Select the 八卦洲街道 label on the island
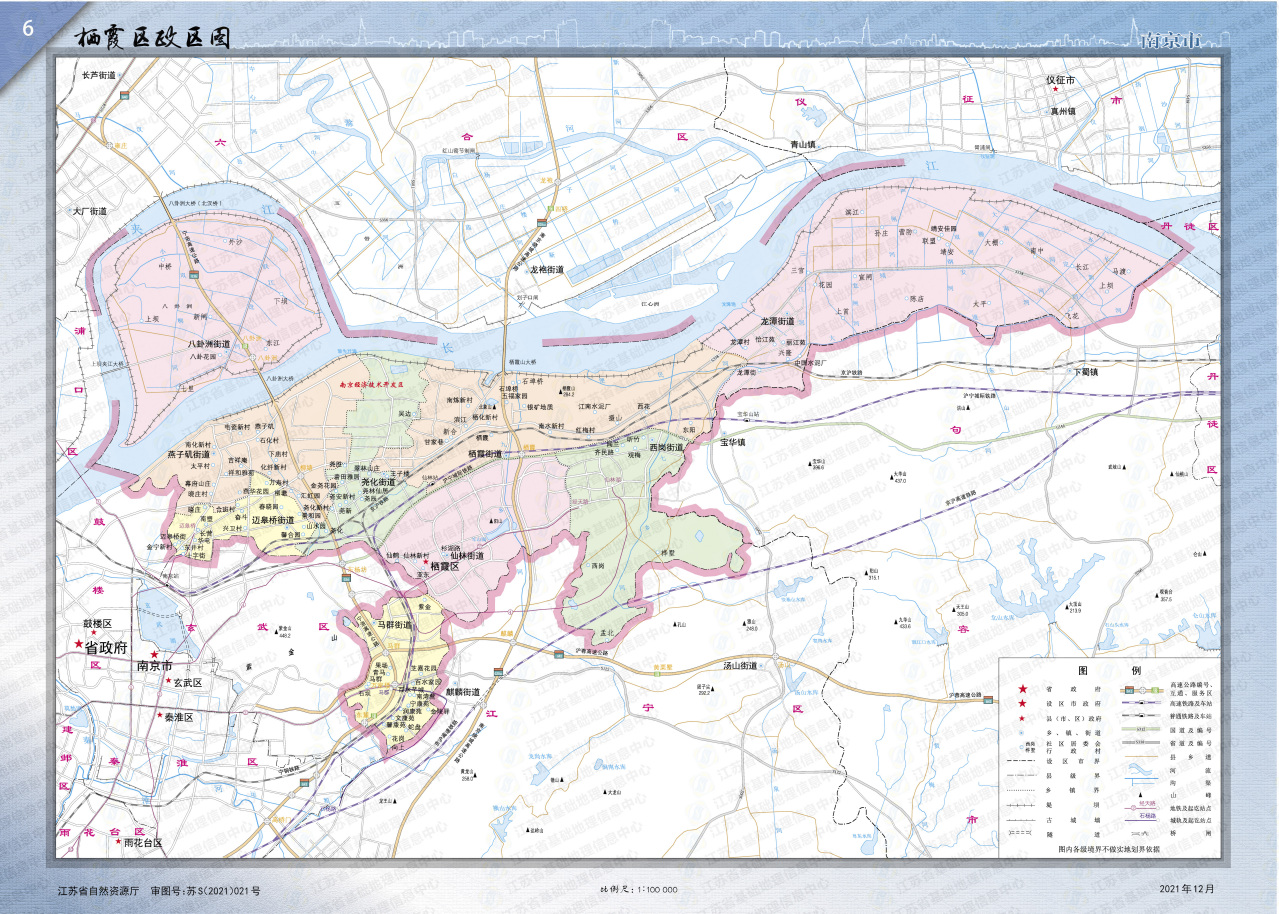This screenshot has width=1279, height=914. 209,344
